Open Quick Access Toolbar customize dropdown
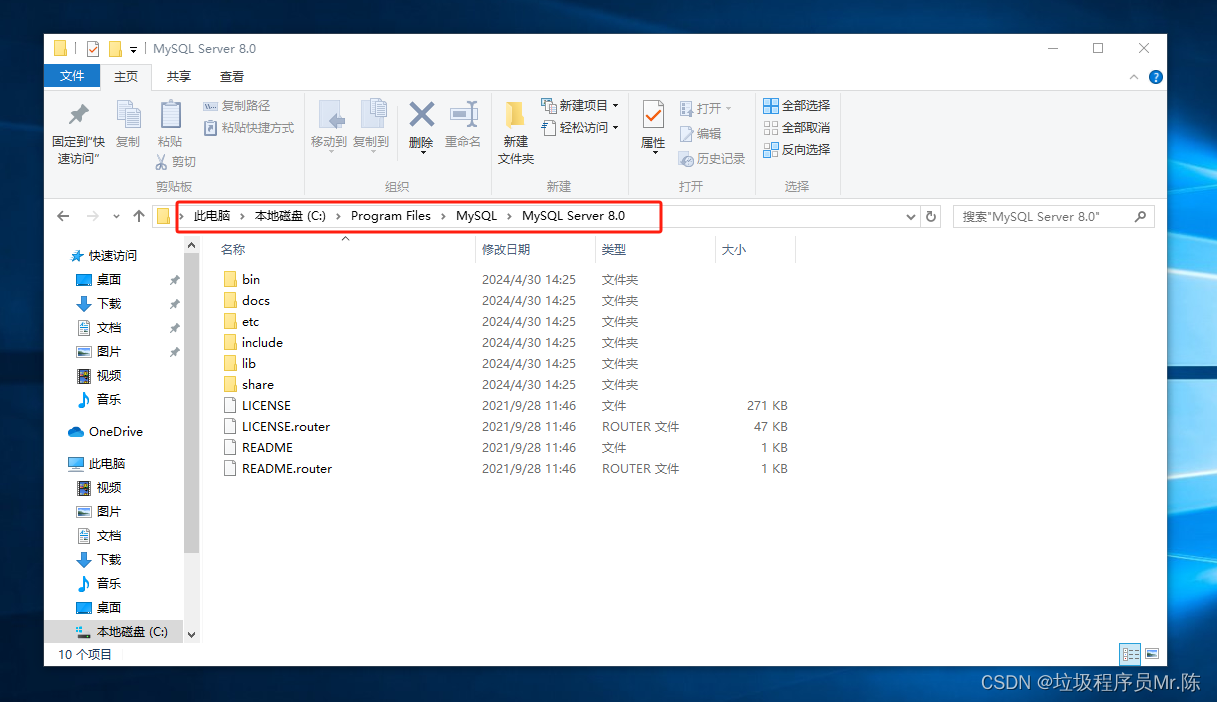The width and height of the screenshot is (1217, 702). click(133, 49)
